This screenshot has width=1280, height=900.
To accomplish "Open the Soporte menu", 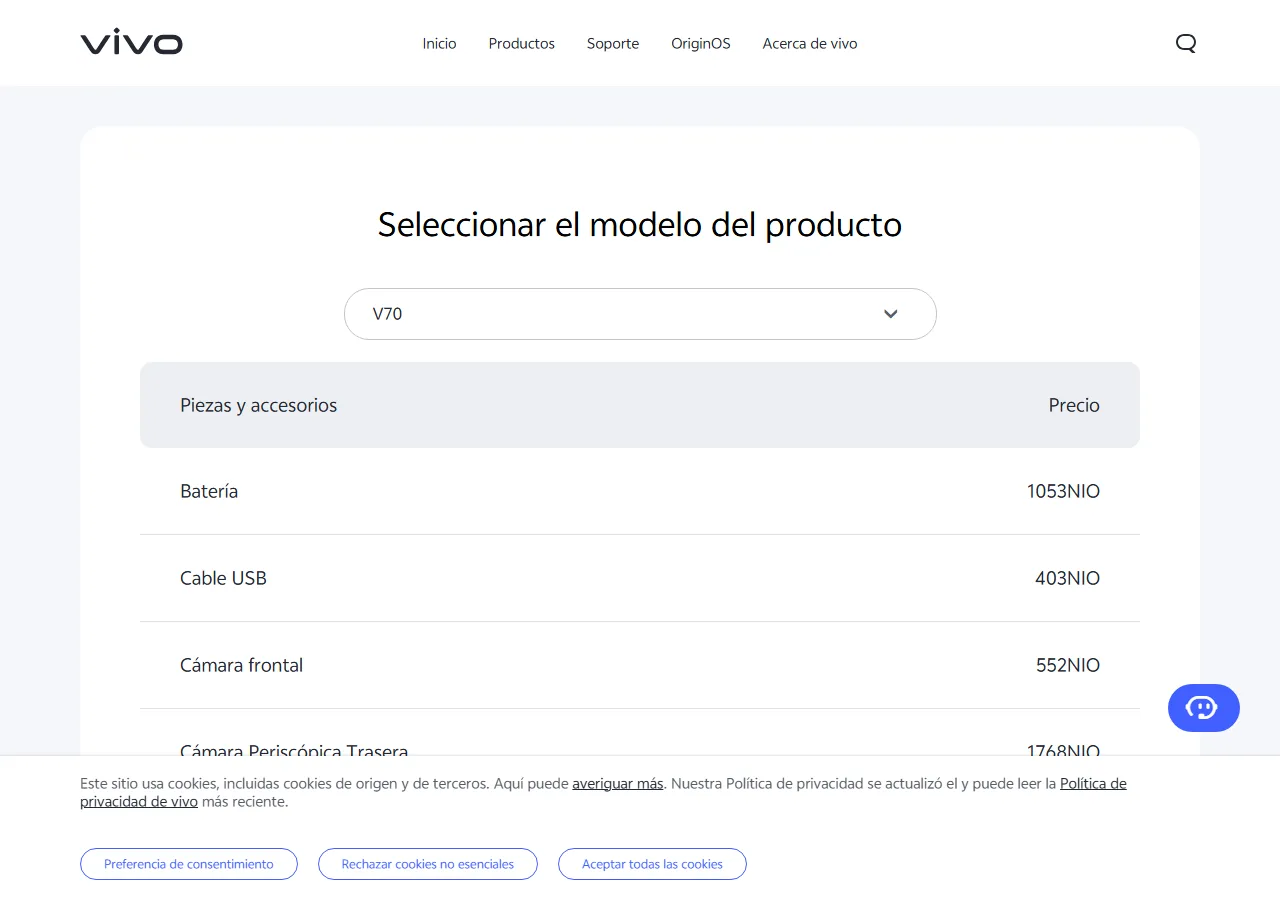I will (613, 43).
